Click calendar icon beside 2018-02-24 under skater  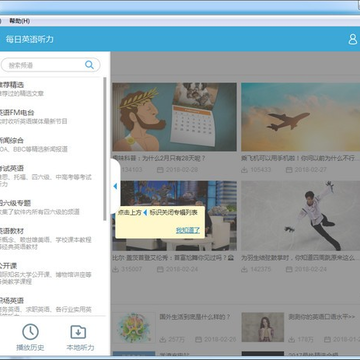[x=289, y=269]
